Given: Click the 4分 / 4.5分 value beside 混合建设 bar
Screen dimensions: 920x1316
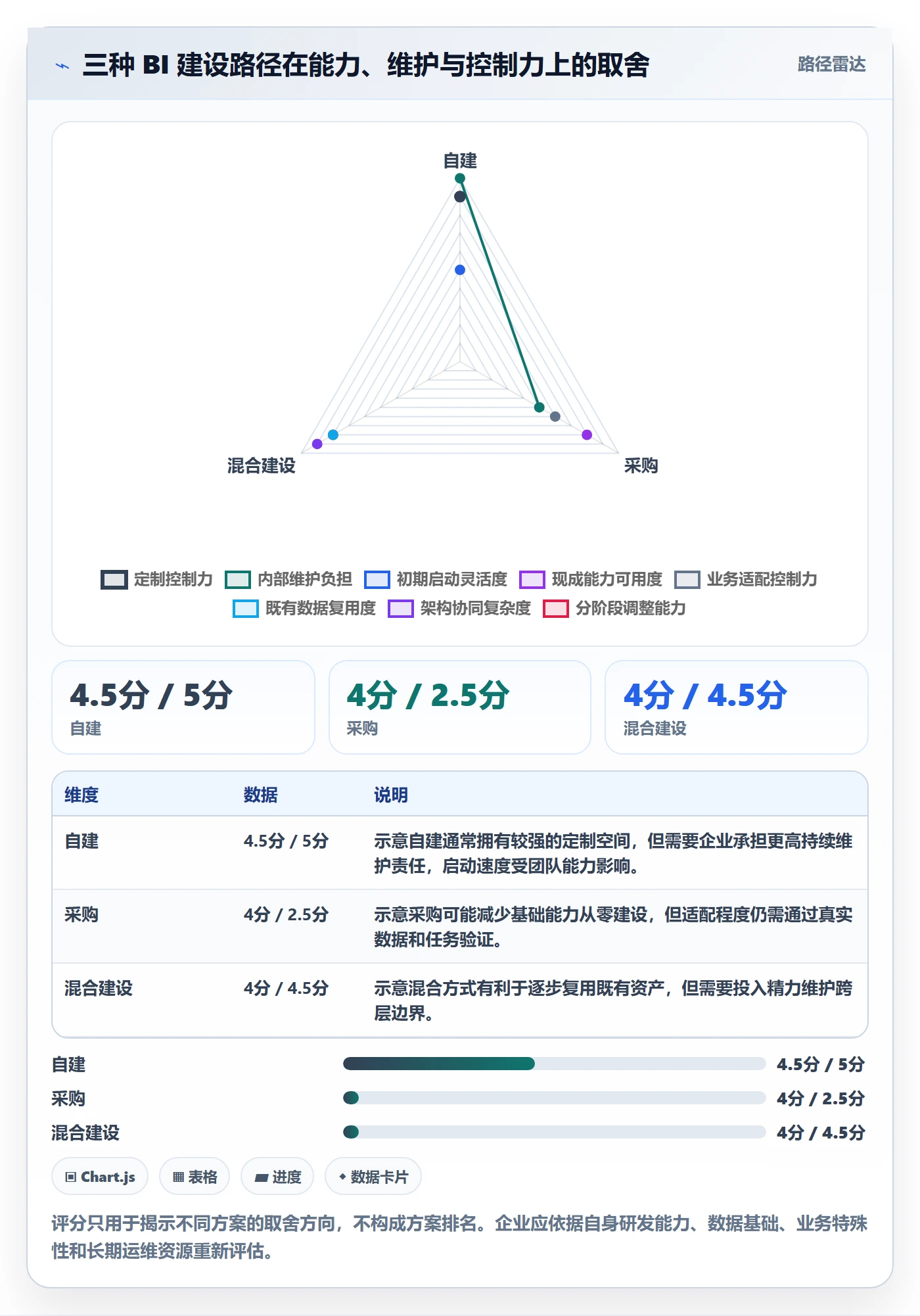Looking at the screenshot, I should pyautogui.click(x=821, y=1133).
